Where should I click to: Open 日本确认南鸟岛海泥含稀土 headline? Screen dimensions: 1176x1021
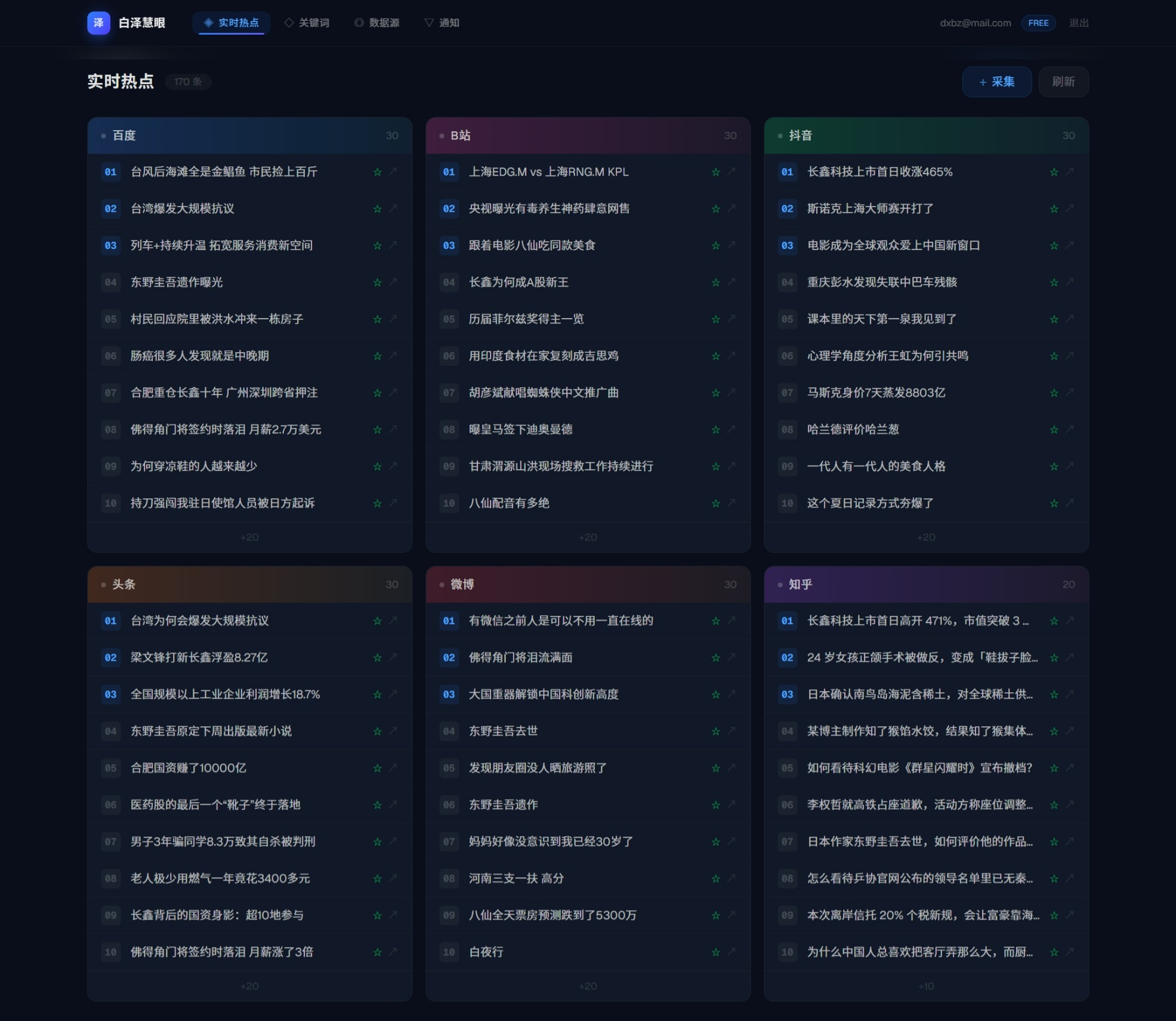[x=919, y=694]
